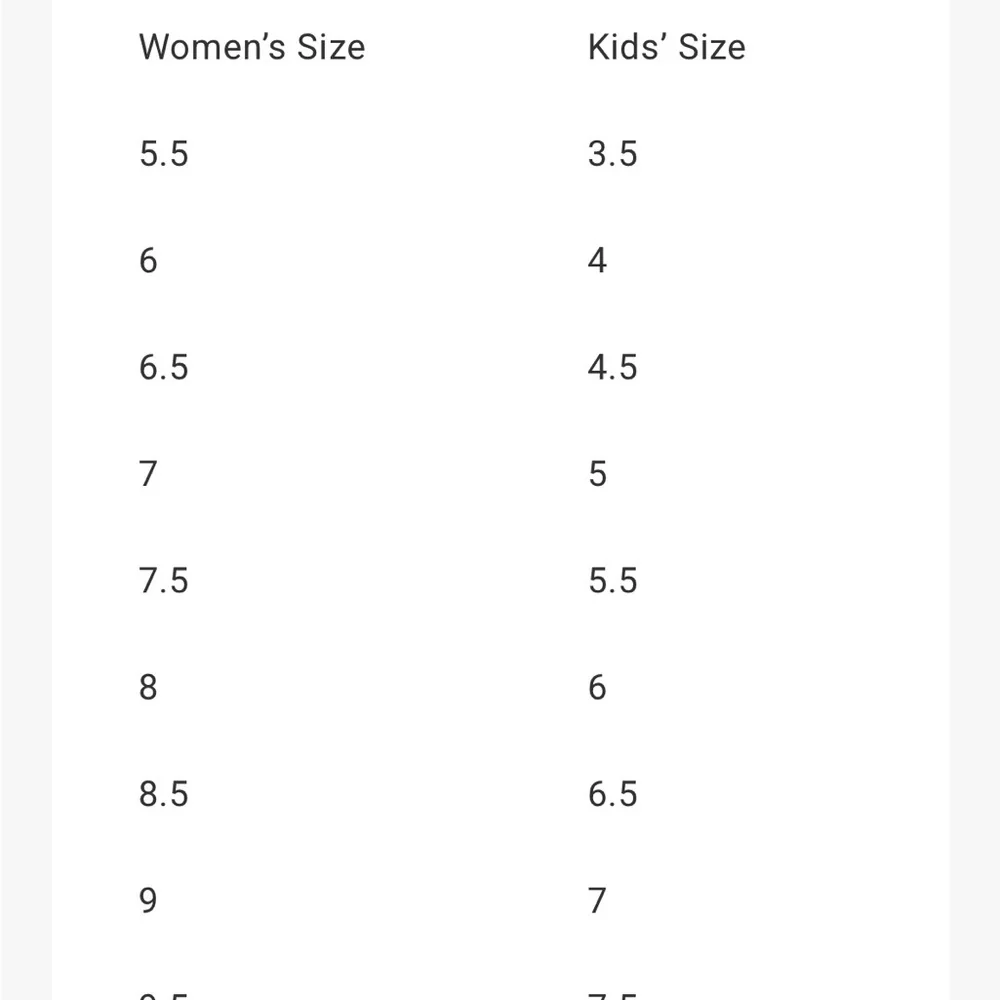Select partially visible women's size 9.5
The image size is (1000, 1000).
(164, 994)
